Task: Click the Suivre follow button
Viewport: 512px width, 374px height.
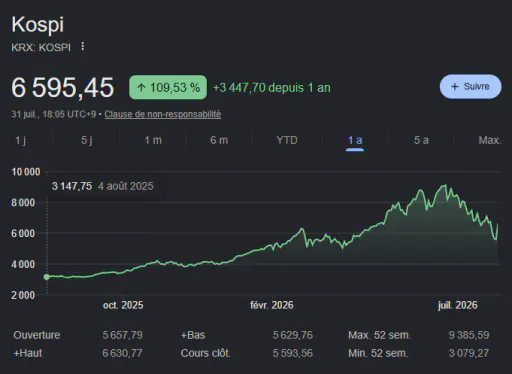Action: click(x=470, y=87)
